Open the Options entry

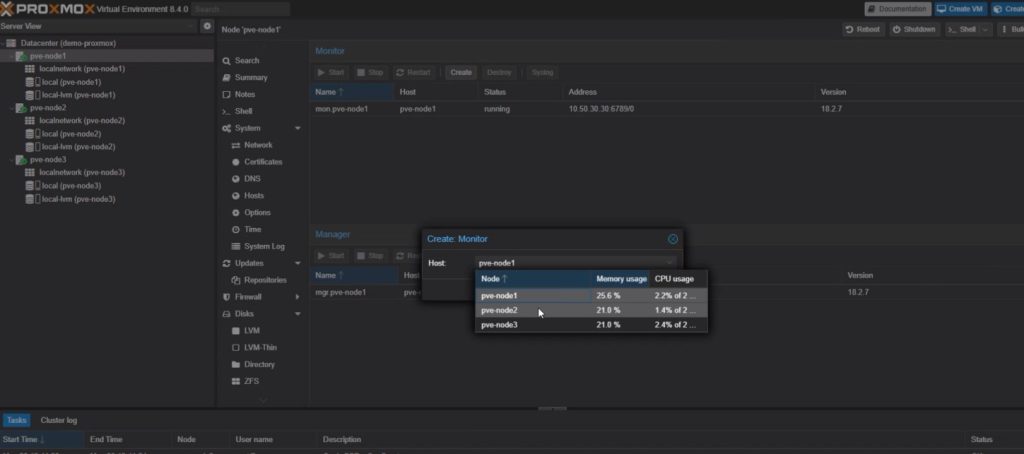[x=257, y=212]
